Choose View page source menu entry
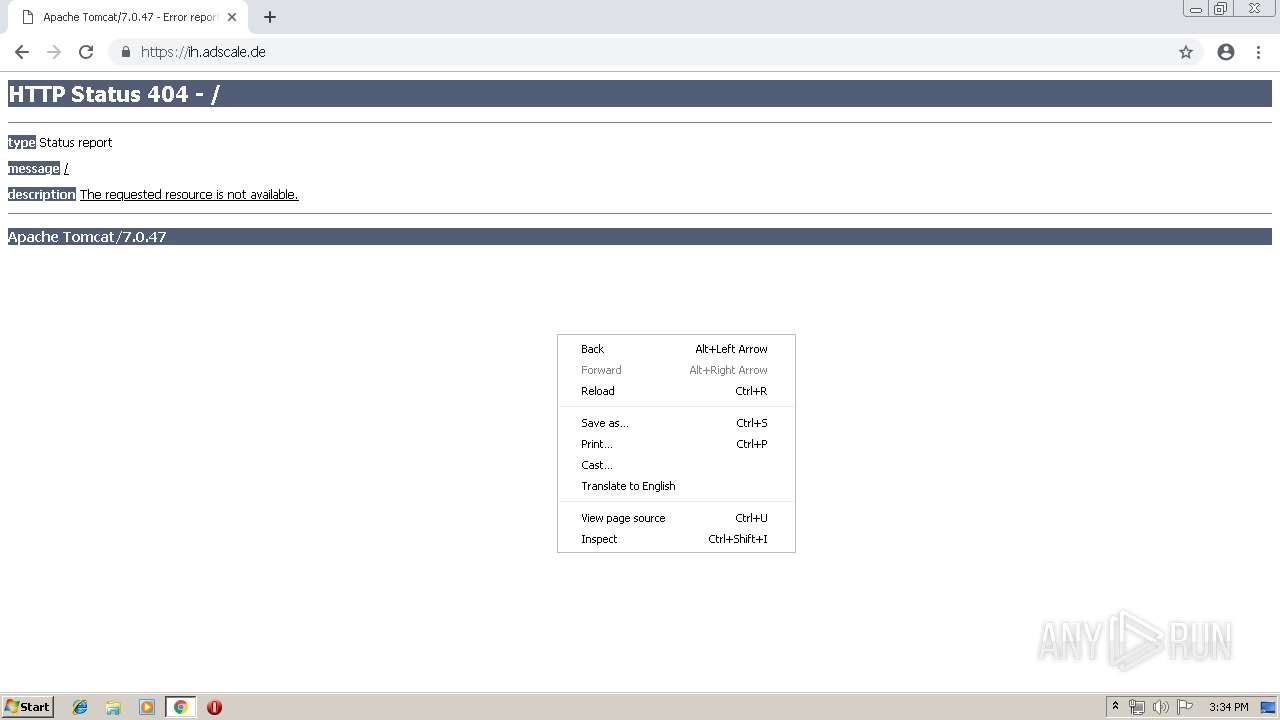 point(676,518)
